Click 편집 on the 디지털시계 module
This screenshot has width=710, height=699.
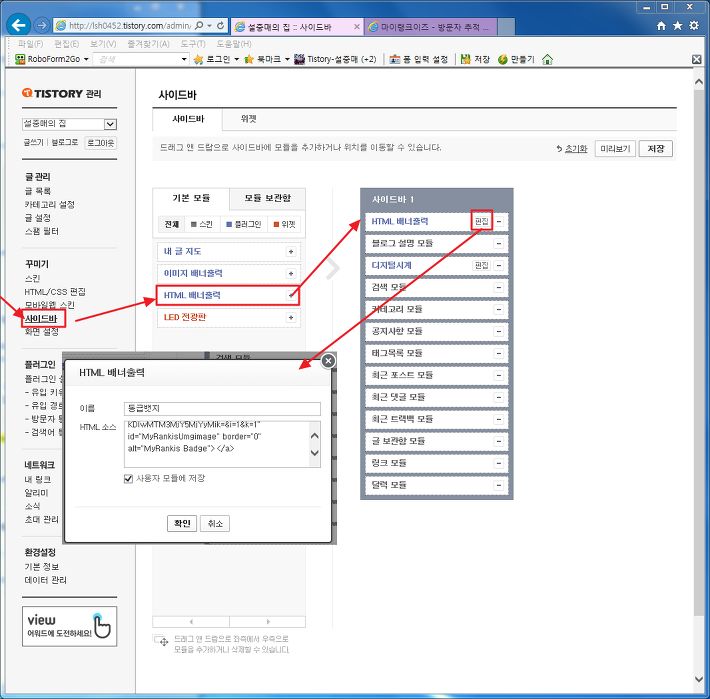pyautogui.click(x=481, y=265)
